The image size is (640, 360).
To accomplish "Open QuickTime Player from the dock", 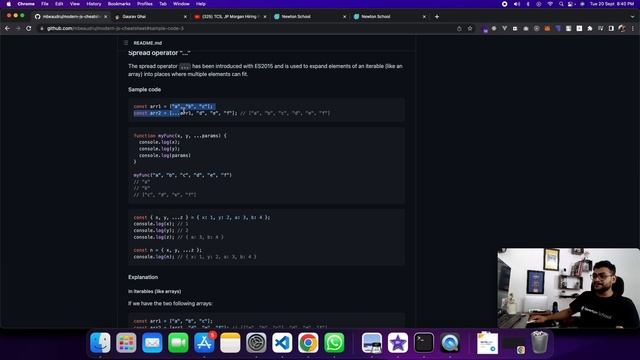I will (450, 342).
